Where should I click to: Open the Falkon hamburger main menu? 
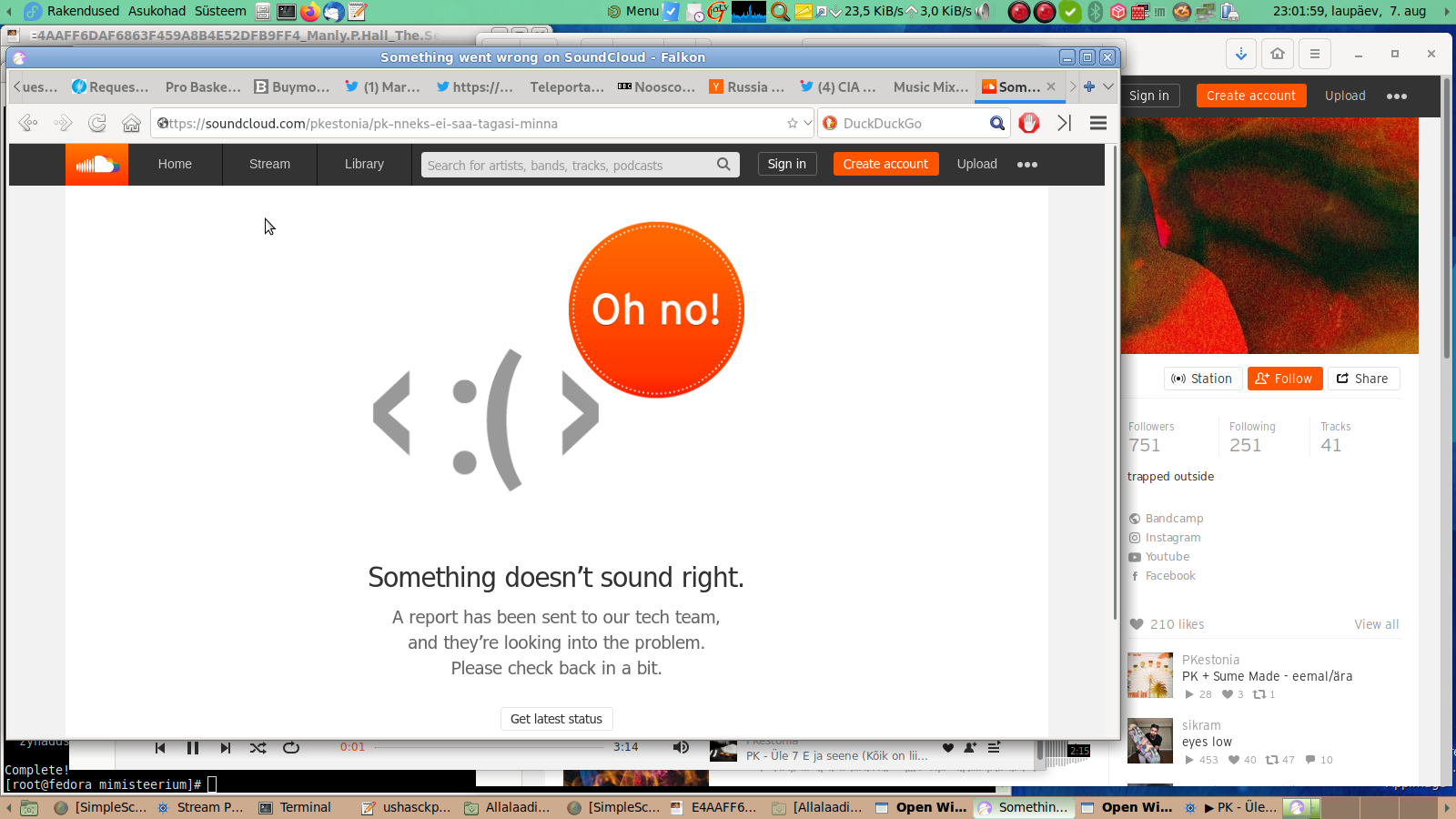pos(1098,123)
